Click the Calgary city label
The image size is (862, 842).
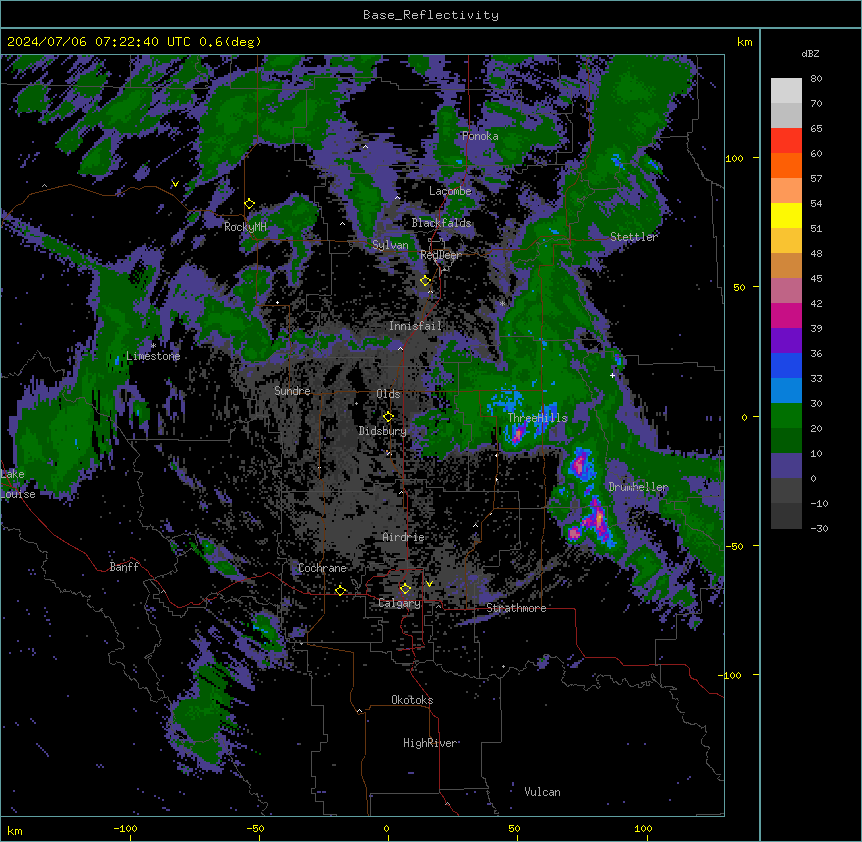(x=399, y=603)
